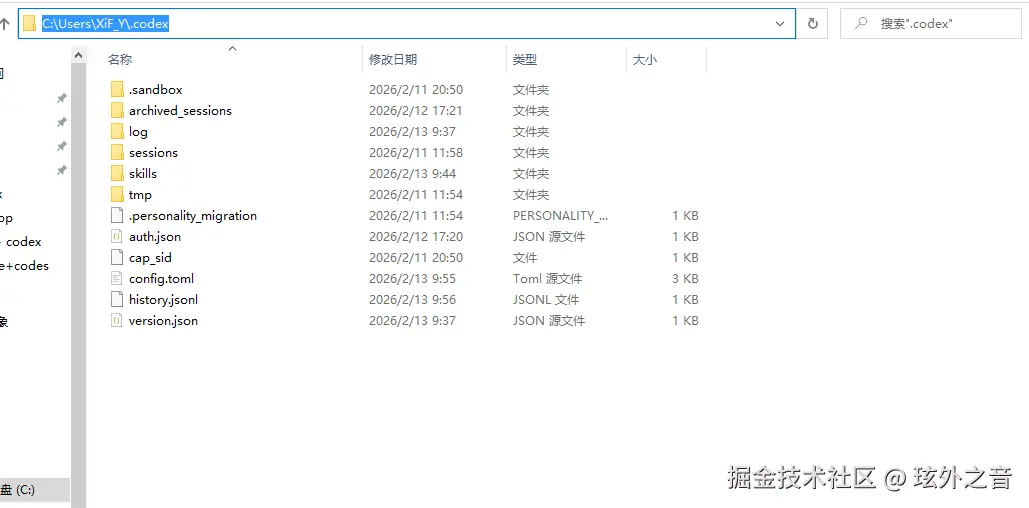Click the cap_sid file icon

[117, 257]
